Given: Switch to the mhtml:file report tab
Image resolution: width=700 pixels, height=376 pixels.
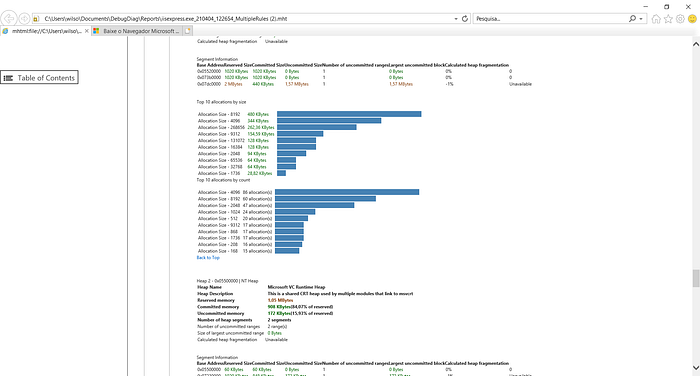Looking at the screenshot, I should (46, 31).
